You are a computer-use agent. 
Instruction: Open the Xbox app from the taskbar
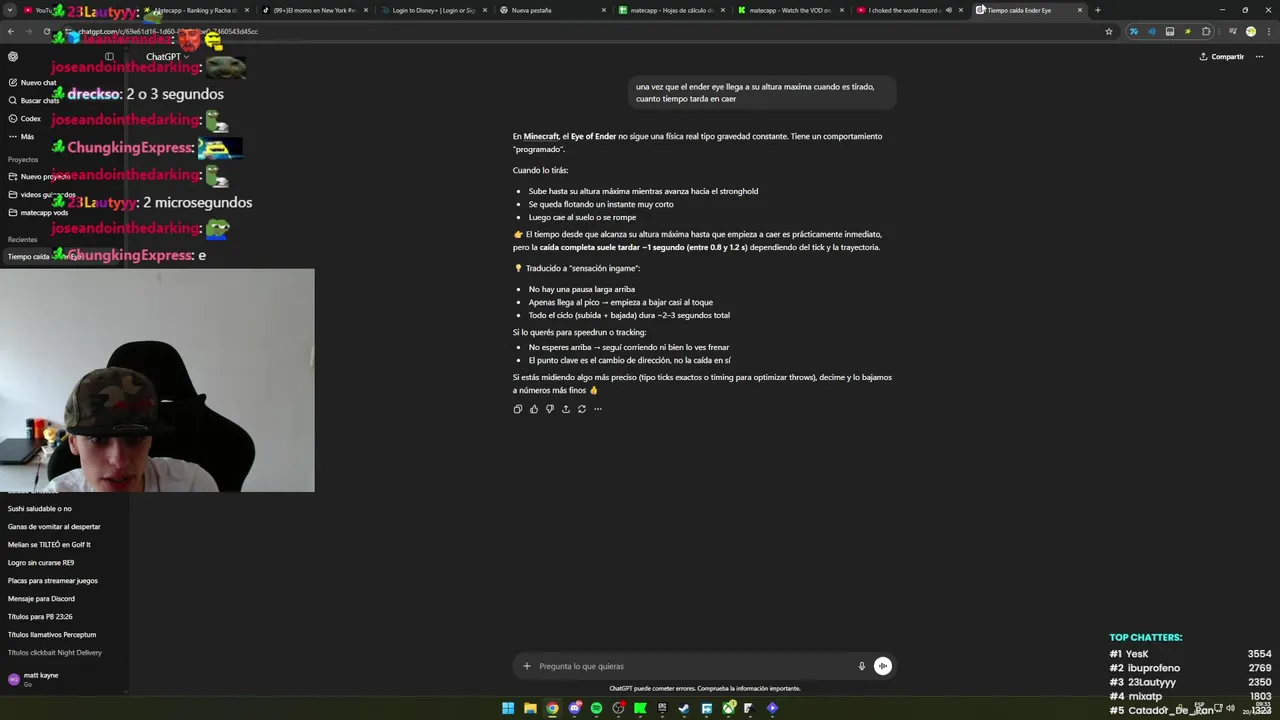click(729, 708)
